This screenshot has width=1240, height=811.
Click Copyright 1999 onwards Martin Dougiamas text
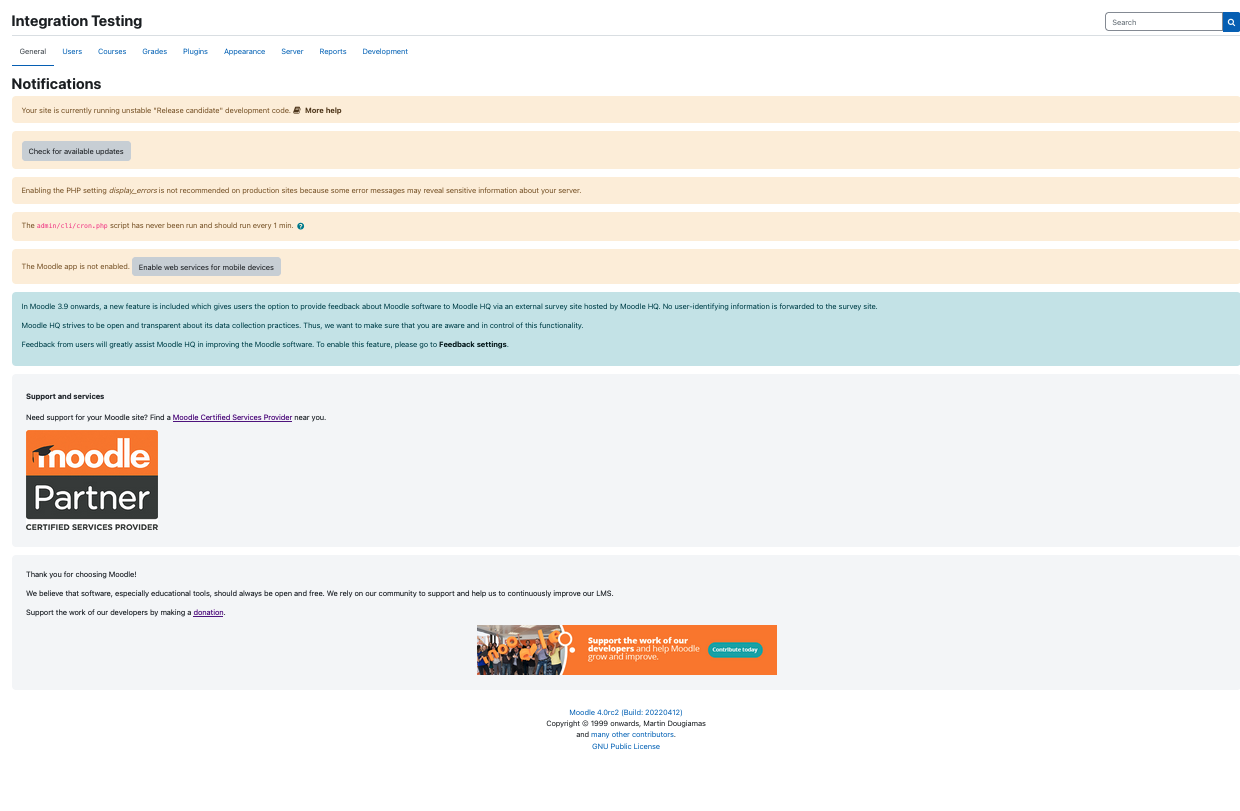coord(626,723)
